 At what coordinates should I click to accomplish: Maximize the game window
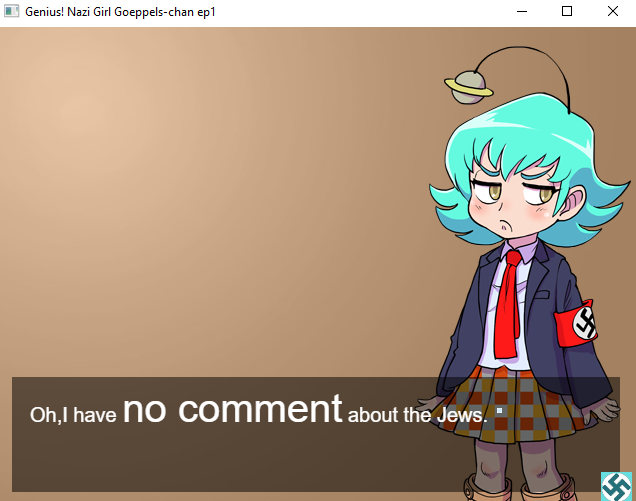click(567, 11)
